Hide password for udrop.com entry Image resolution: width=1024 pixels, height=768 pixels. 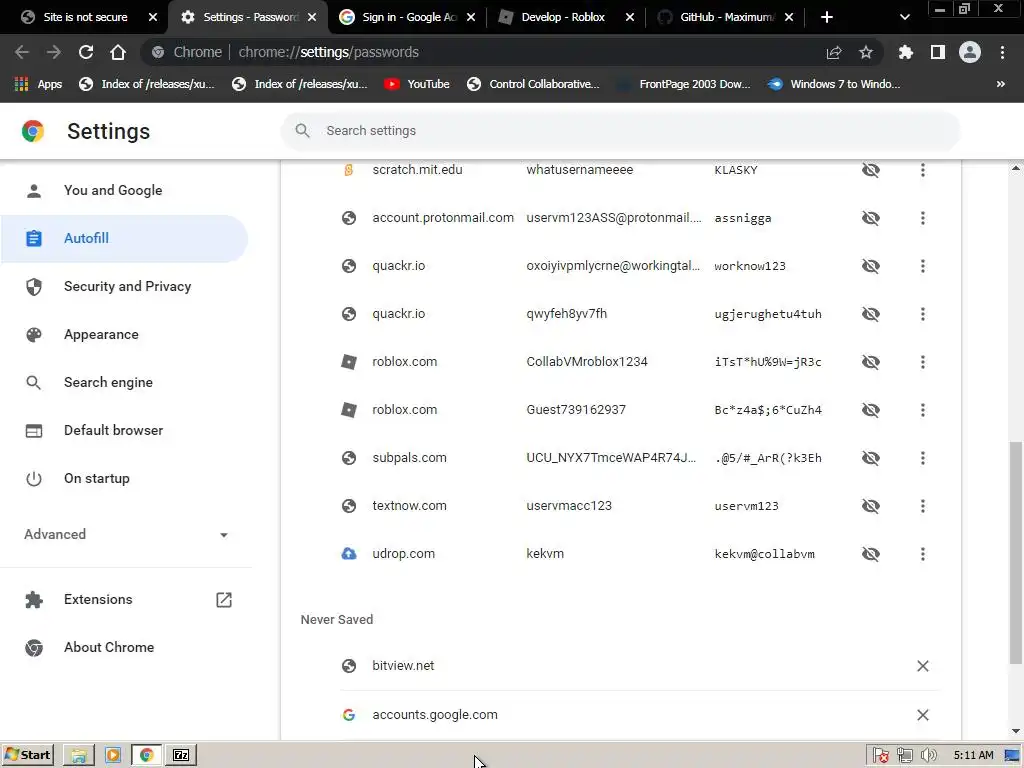click(871, 554)
